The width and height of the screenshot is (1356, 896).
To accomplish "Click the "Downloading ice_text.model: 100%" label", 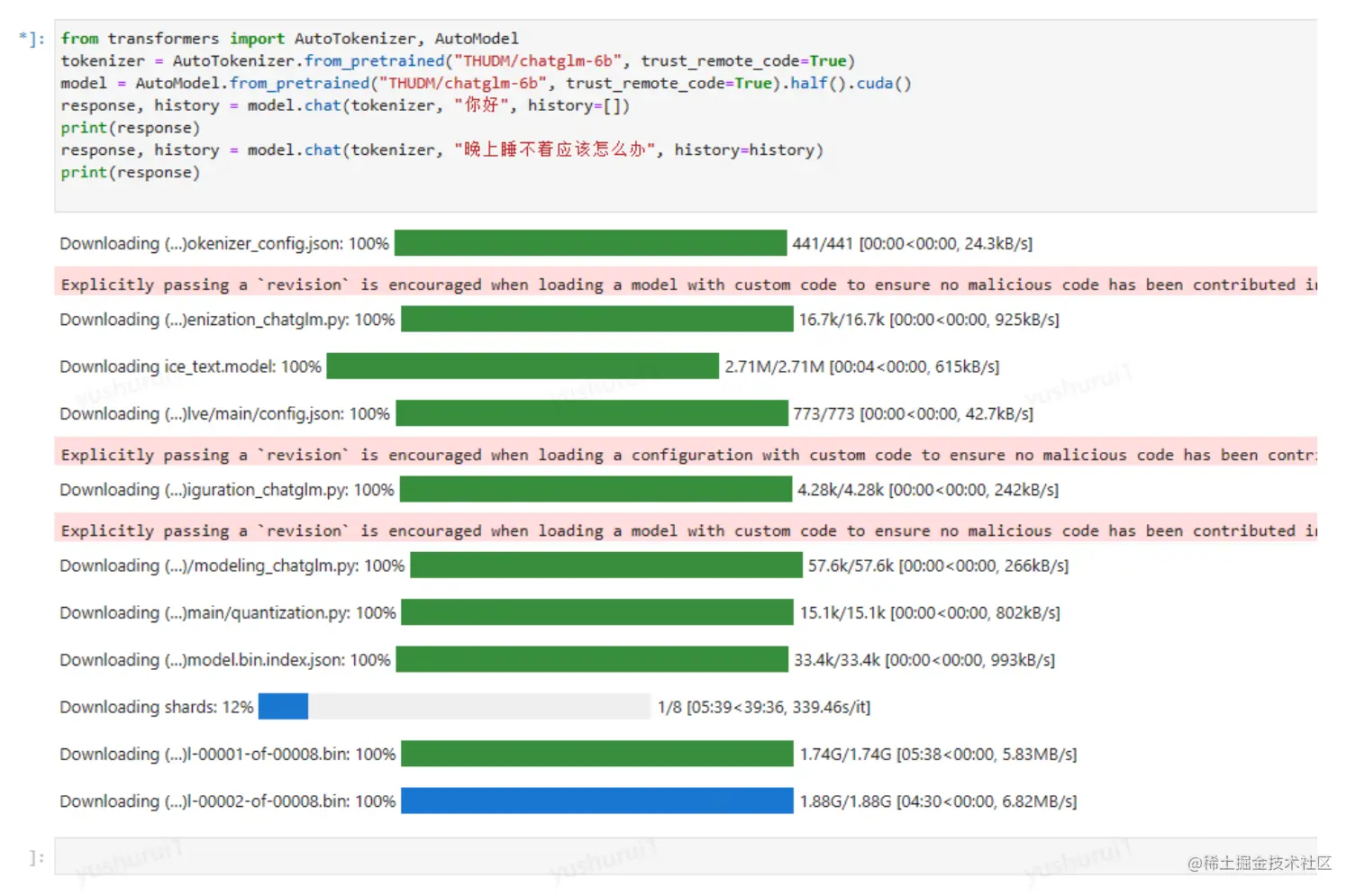I will click(190, 367).
